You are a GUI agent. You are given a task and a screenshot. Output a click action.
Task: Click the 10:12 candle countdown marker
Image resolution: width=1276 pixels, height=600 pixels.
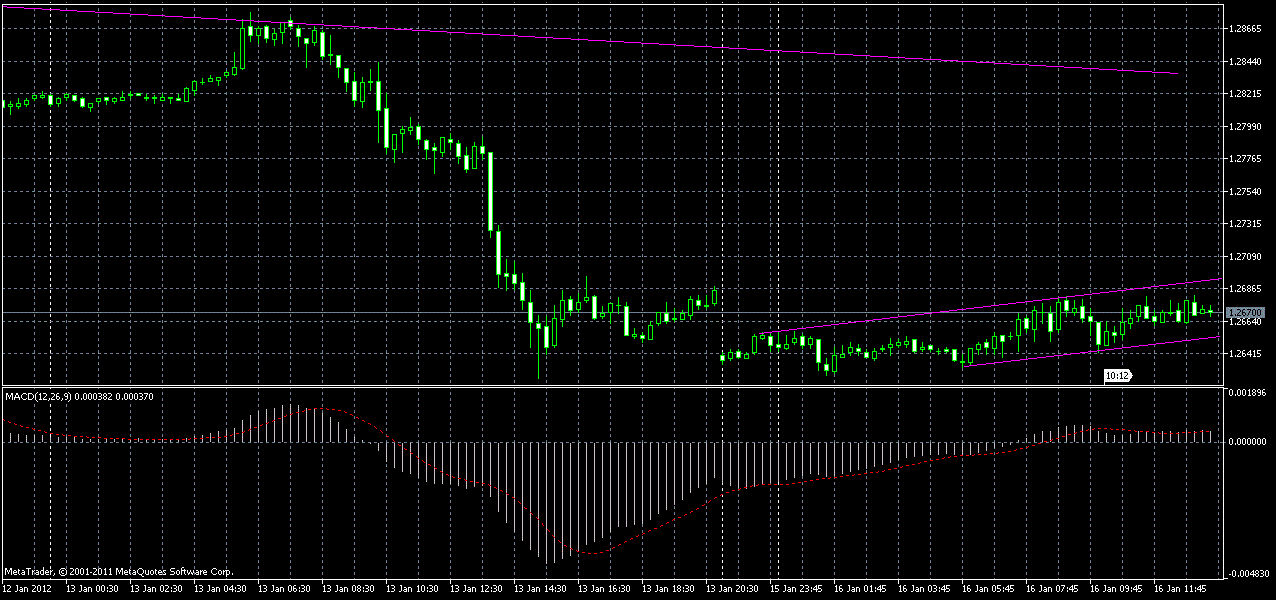pos(1116,376)
